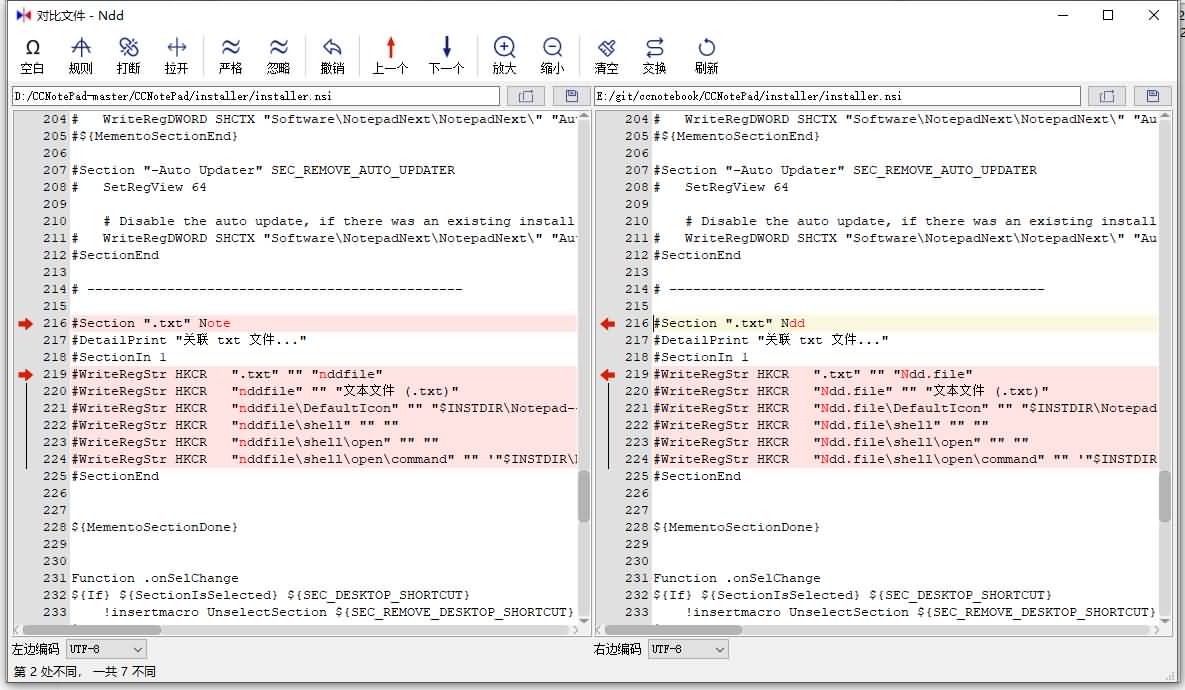
Task: Save the left installer.nsi file
Action: pyautogui.click(x=570, y=95)
